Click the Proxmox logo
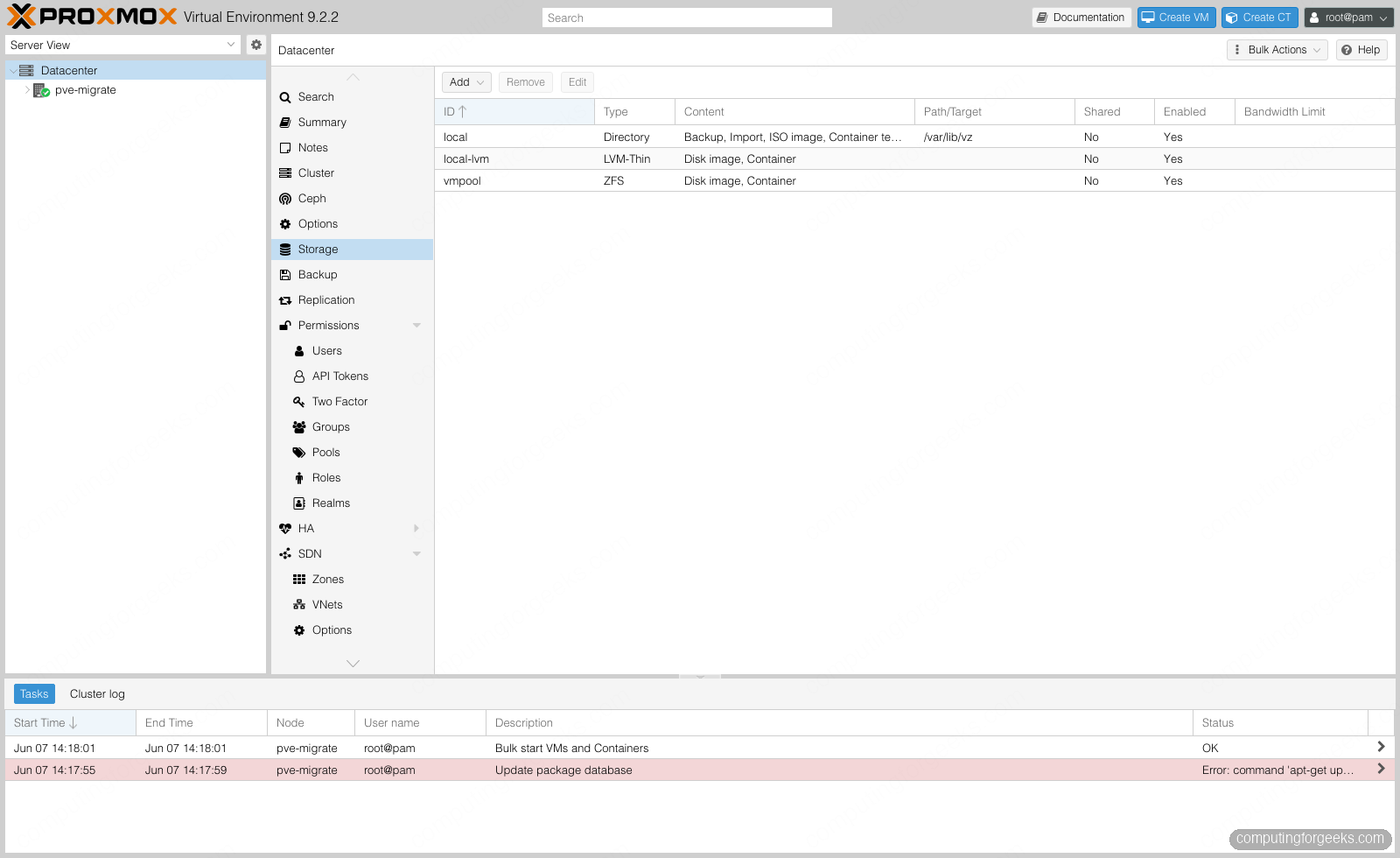 [92, 17]
